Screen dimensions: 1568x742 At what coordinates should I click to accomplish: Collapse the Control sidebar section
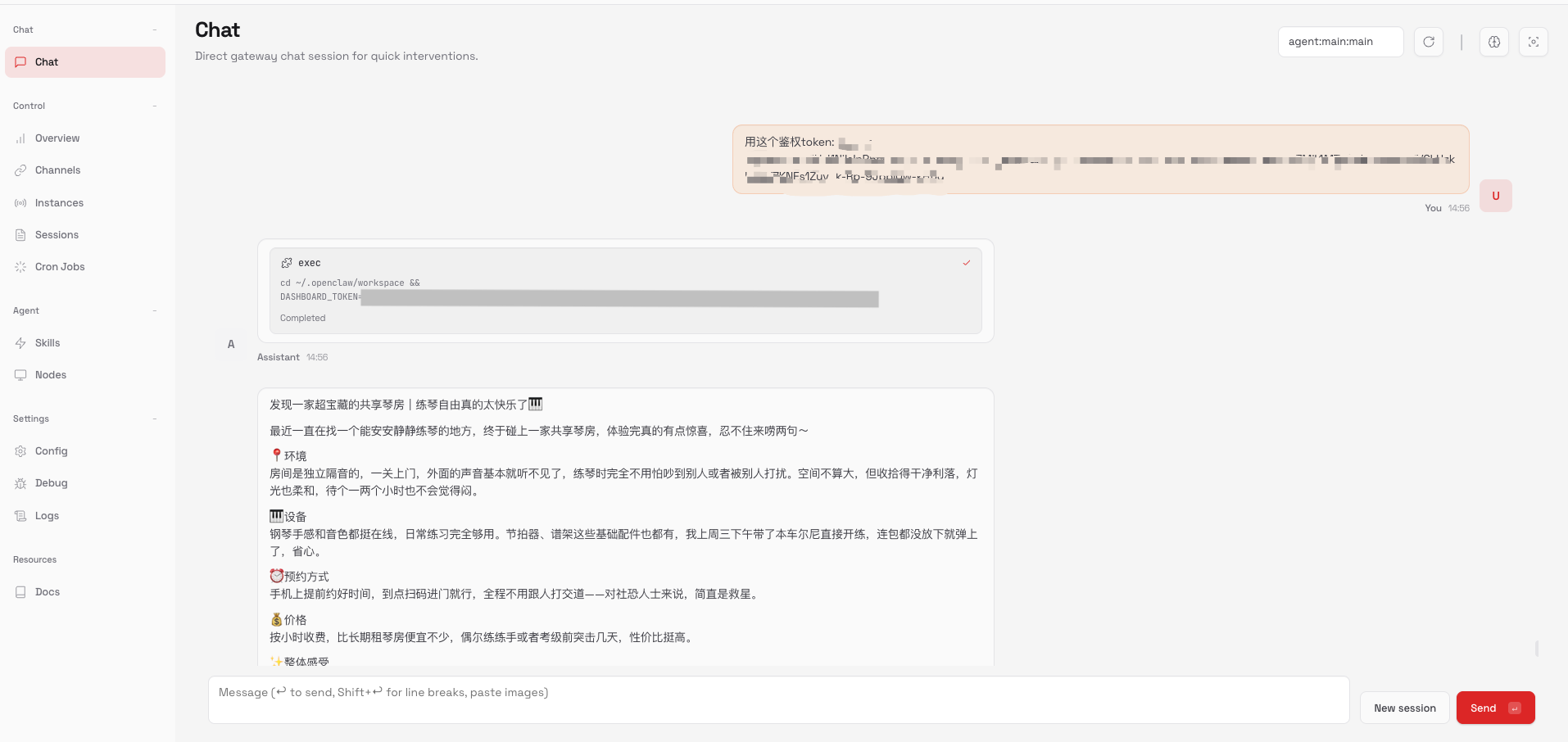[x=154, y=106]
